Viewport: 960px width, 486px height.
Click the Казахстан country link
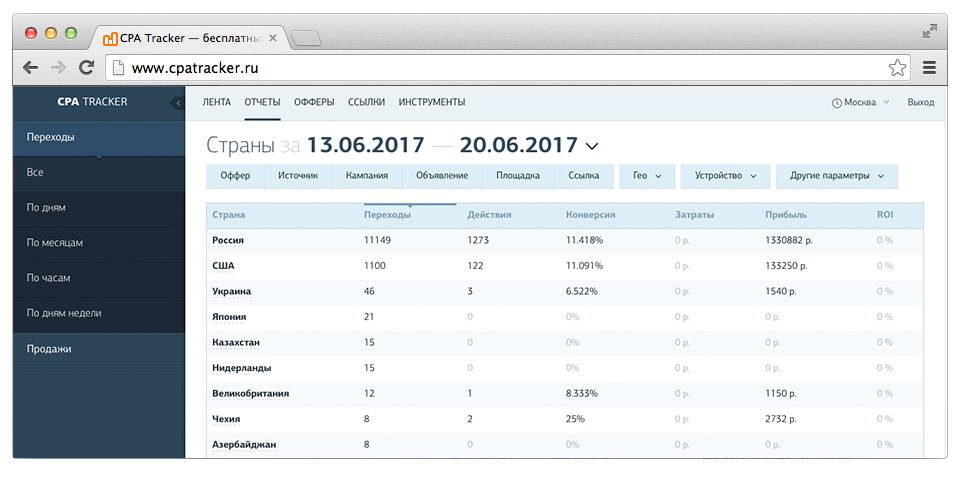tap(236, 343)
